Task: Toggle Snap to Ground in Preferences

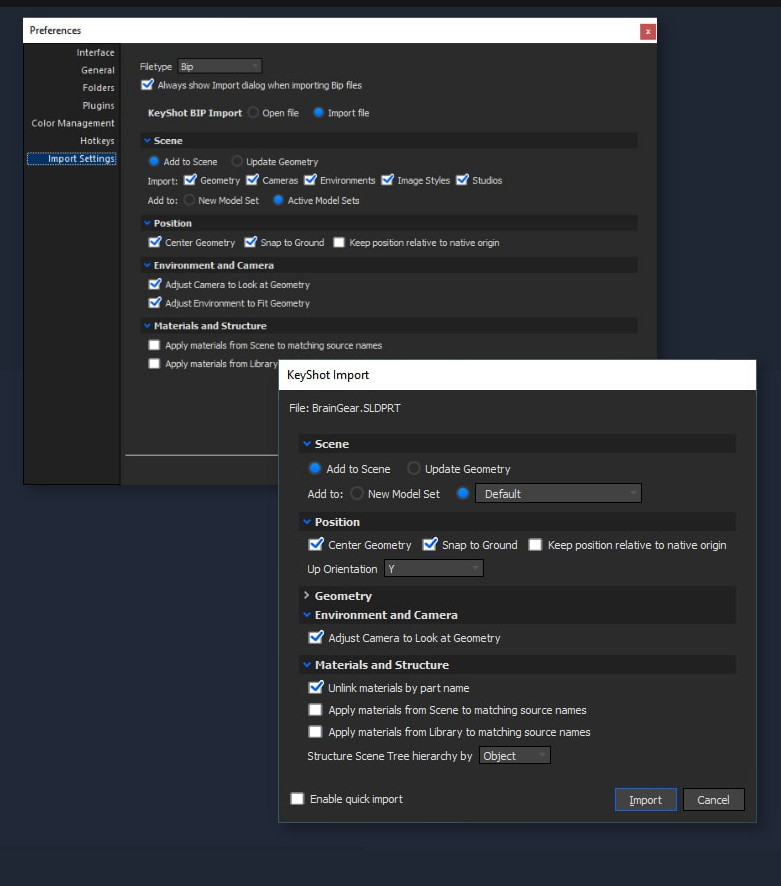Action: tap(250, 242)
